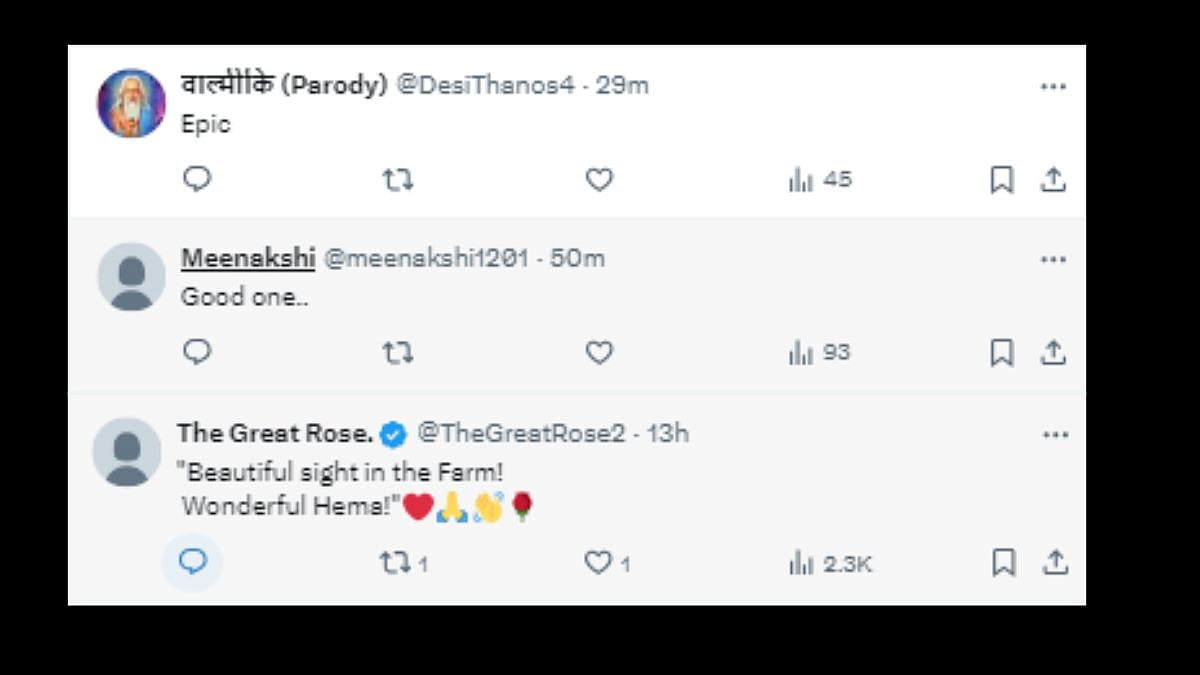
Task: Open more options for DesiThanos4's tweet
Action: 1053,87
